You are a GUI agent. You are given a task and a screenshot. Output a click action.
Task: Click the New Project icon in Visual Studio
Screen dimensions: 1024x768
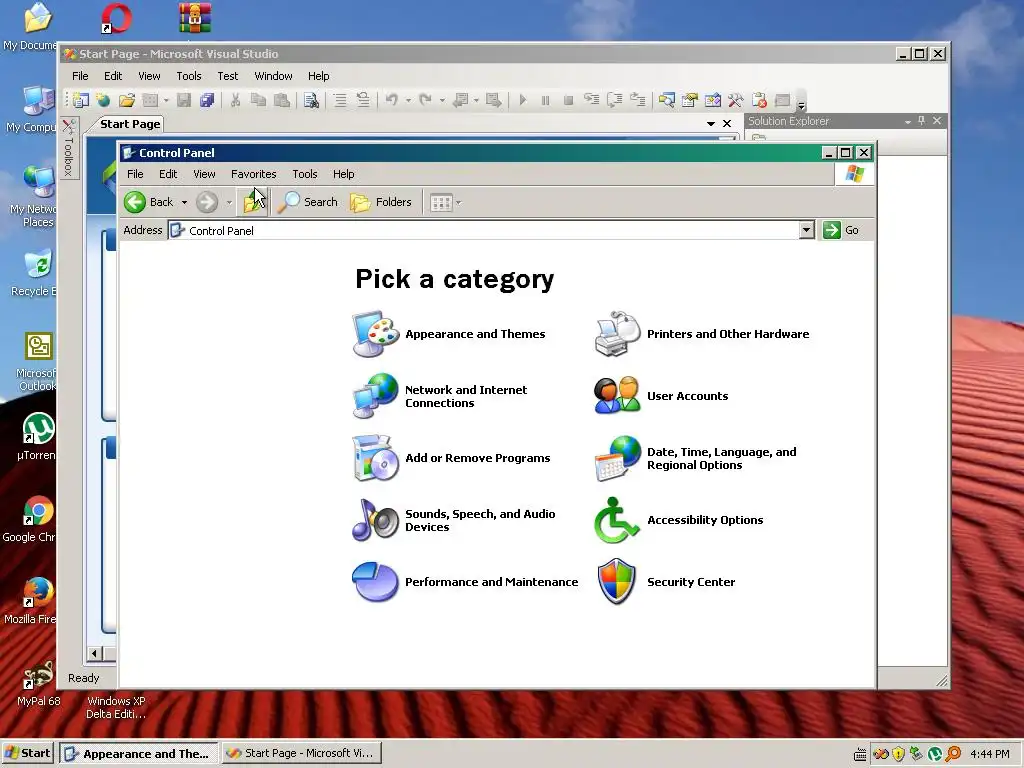click(x=81, y=100)
